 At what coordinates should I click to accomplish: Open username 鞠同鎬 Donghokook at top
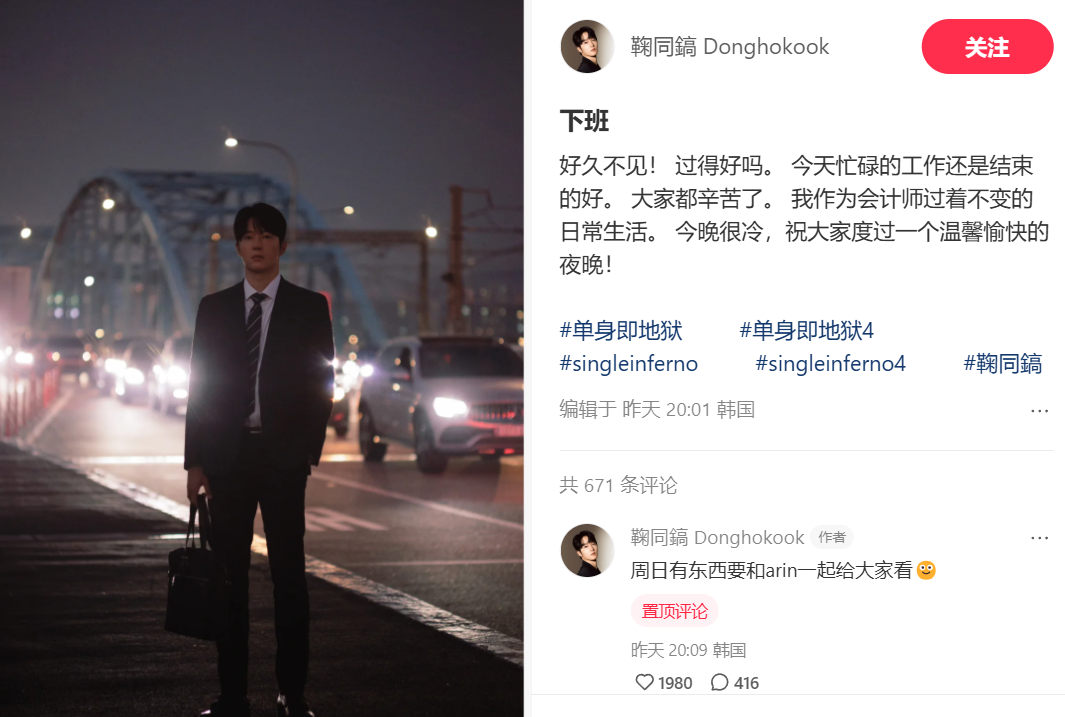pyautogui.click(x=729, y=47)
